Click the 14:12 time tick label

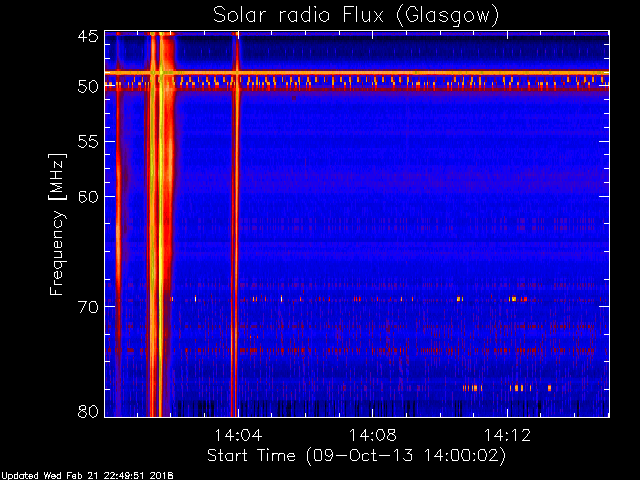tap(507, 435)
